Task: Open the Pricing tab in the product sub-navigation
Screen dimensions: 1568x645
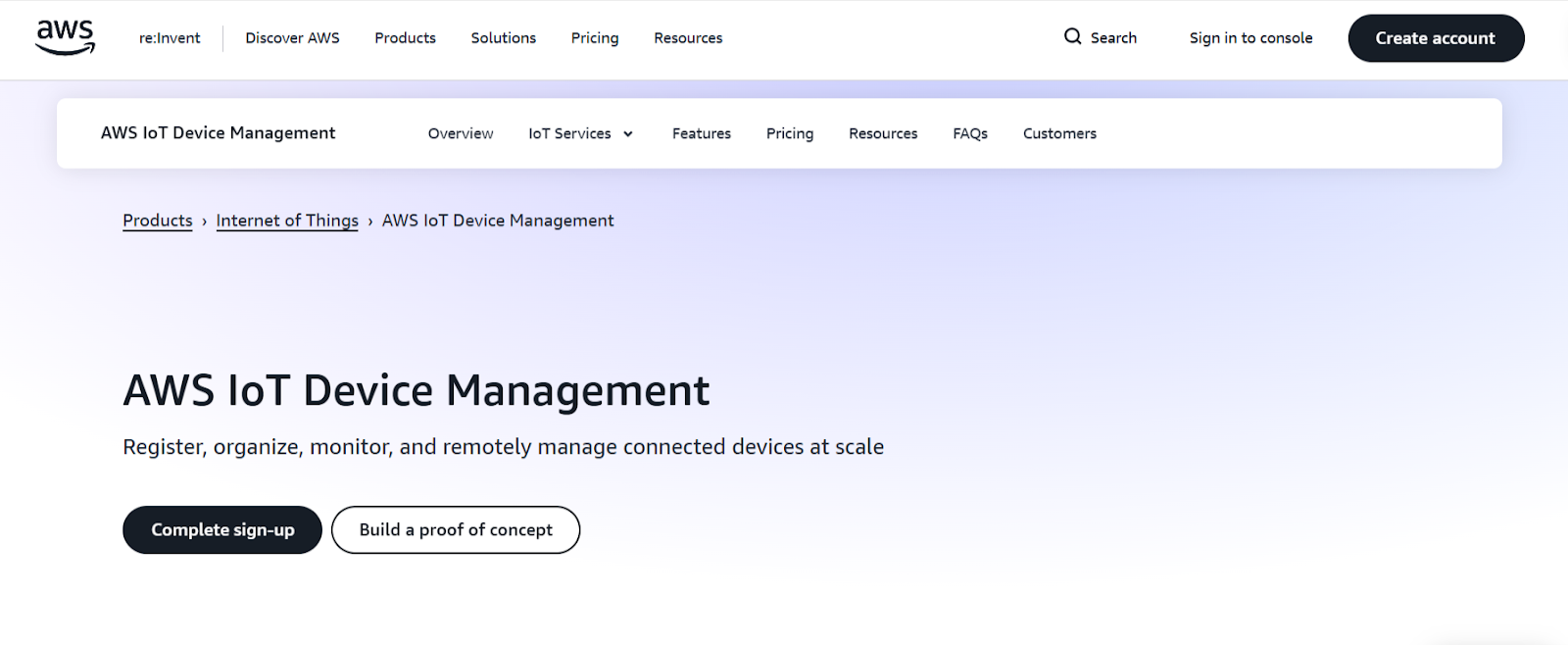Action: point(790,133)
